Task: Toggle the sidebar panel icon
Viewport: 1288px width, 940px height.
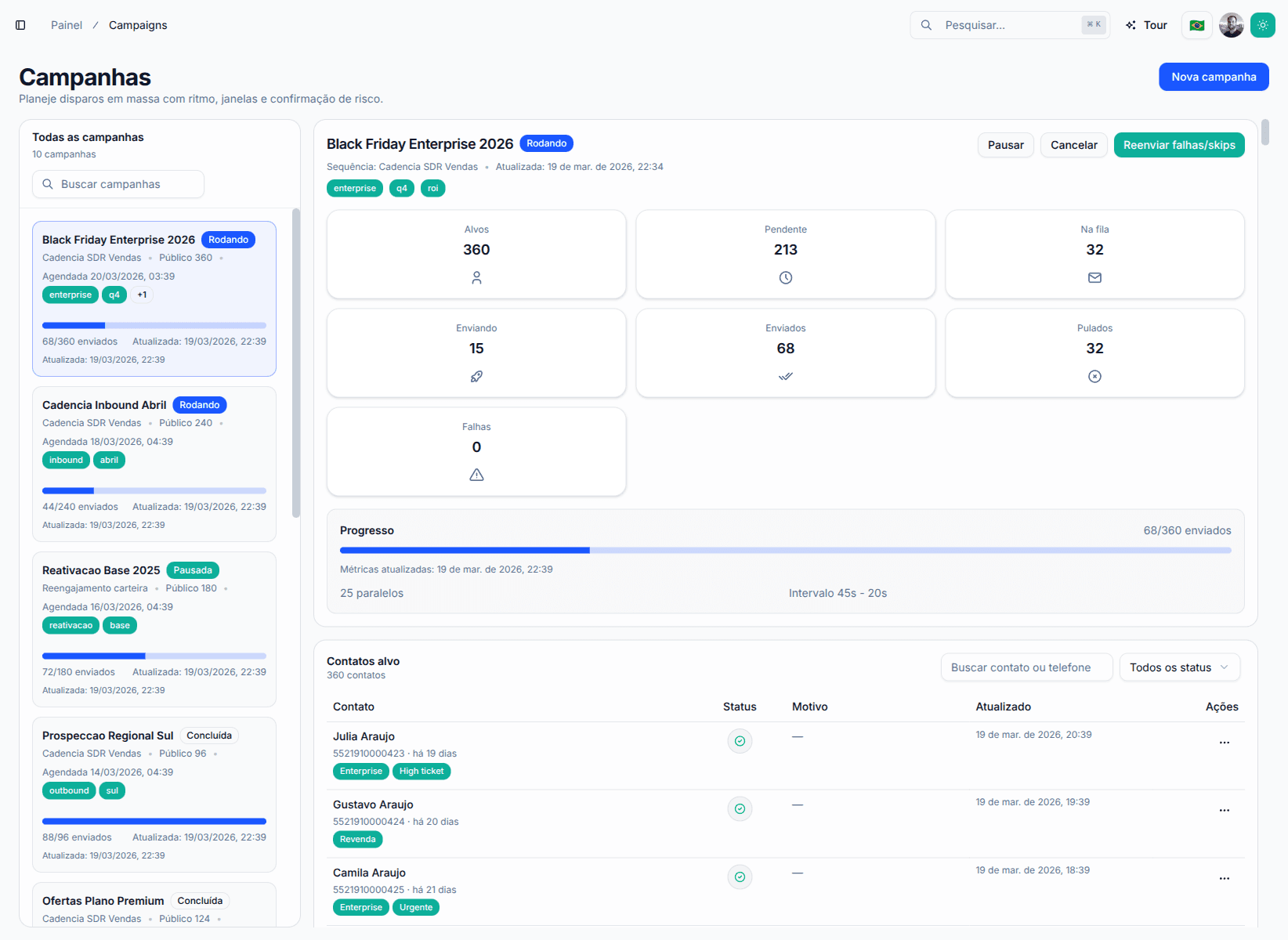Action: (x=20, y=25)
